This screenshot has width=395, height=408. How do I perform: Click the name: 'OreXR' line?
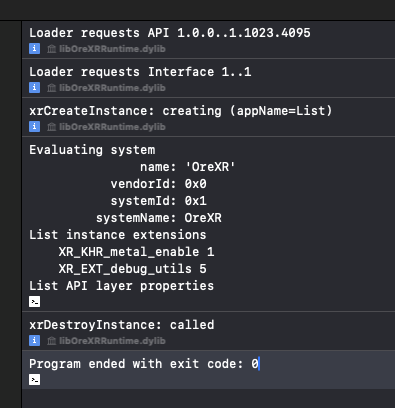[x=188, y=167]
